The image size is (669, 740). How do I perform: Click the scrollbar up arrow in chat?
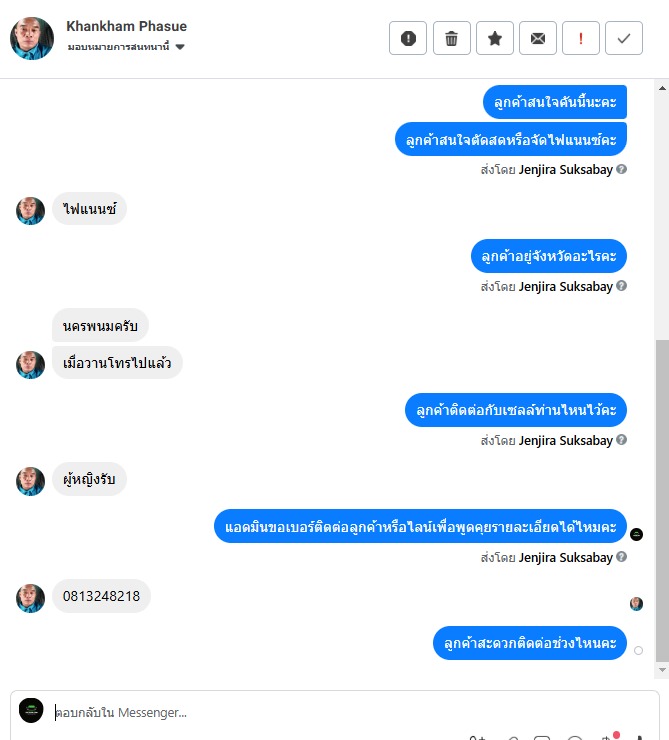coord(662,88)
